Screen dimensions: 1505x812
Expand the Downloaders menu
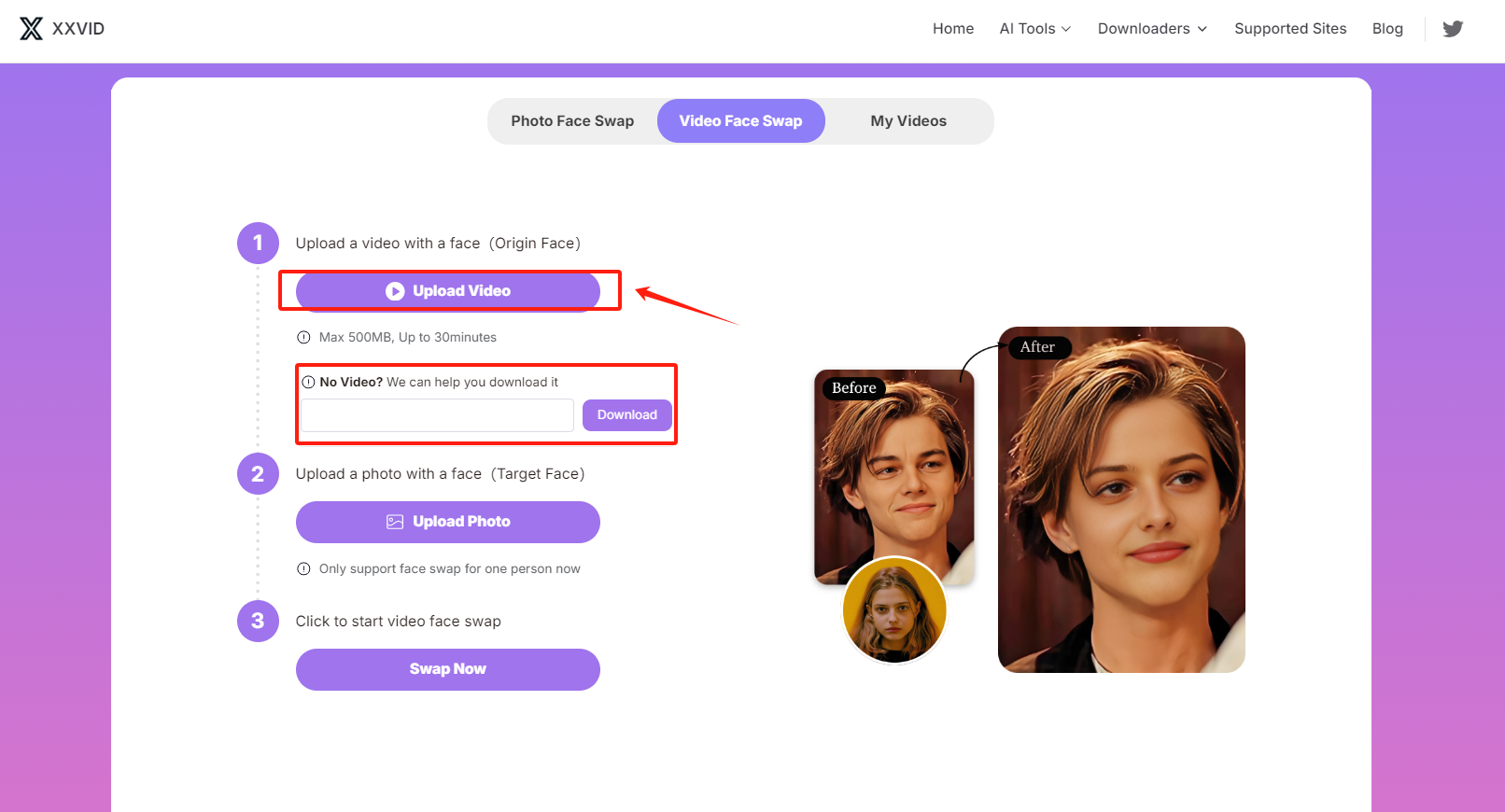pos(1152,29)
